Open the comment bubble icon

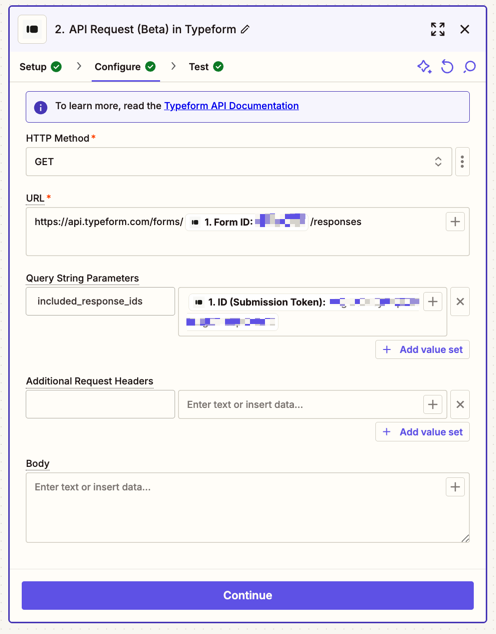[x=469, y=67]
